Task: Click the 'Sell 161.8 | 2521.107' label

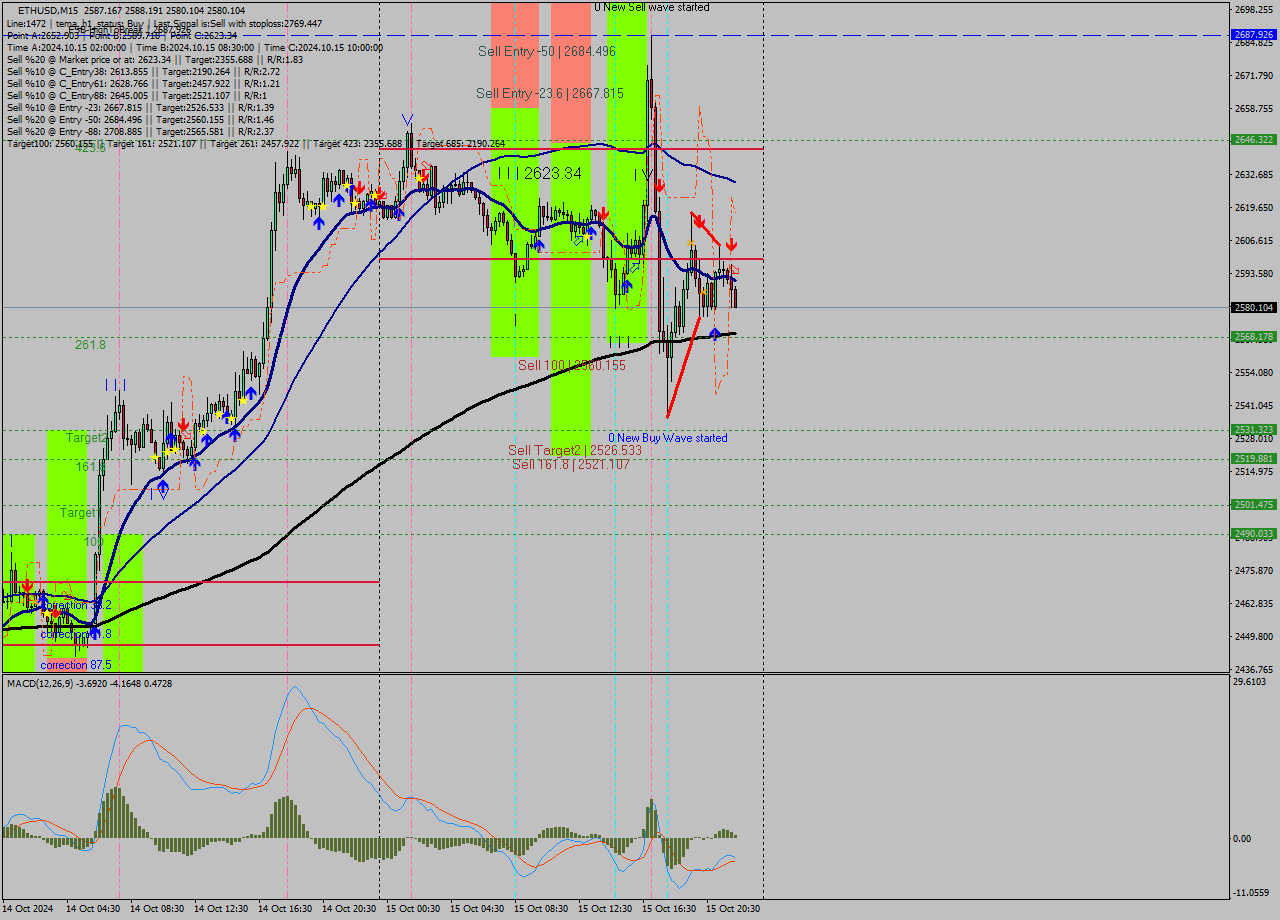Action: tap(571, 464)
